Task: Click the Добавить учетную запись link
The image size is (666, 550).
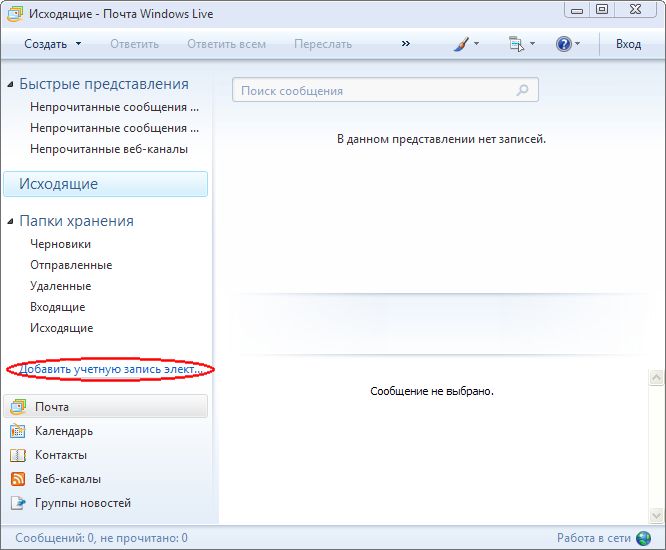Action: pyautogui.click(x=111, y=369)
